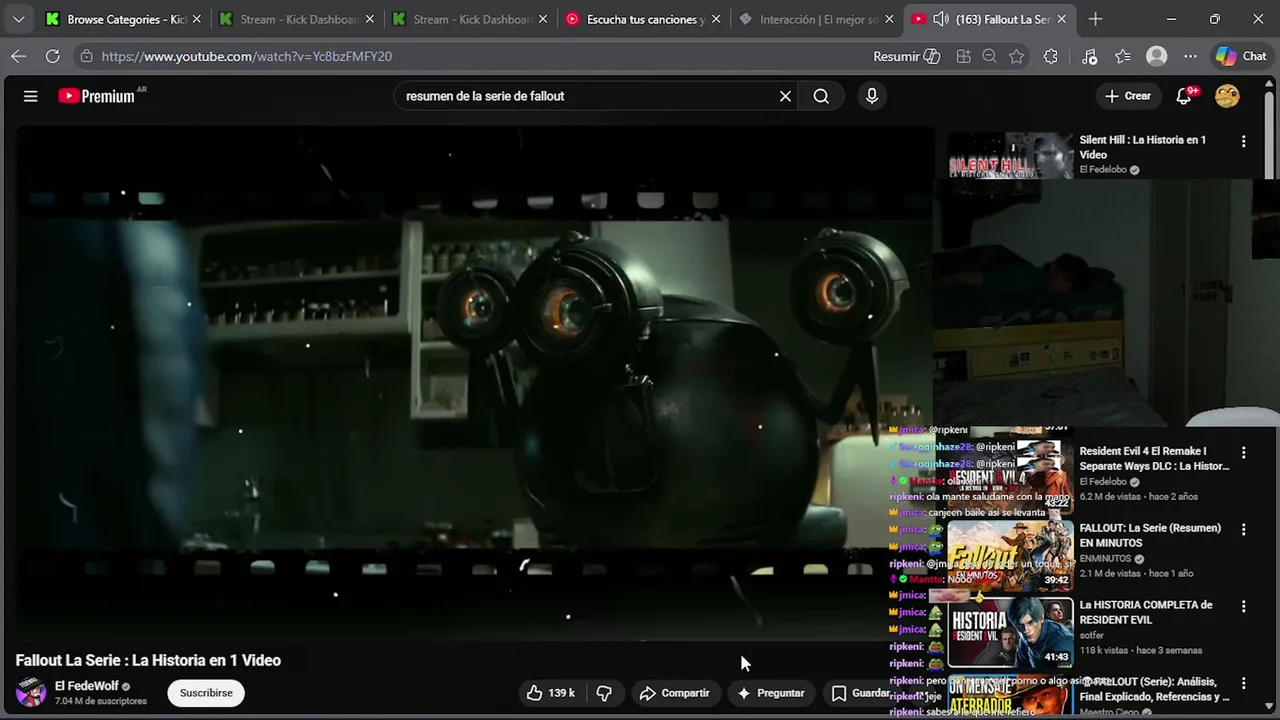Open the browser profile avatar
This screenshot has width=1280, height=720.
coord(1157,56)
